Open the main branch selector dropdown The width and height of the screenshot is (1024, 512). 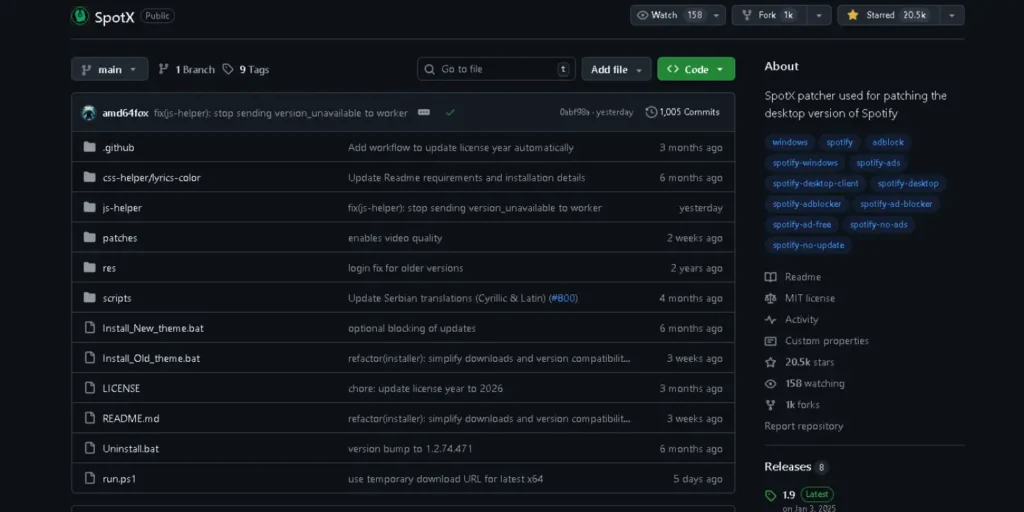click(109, 69)
